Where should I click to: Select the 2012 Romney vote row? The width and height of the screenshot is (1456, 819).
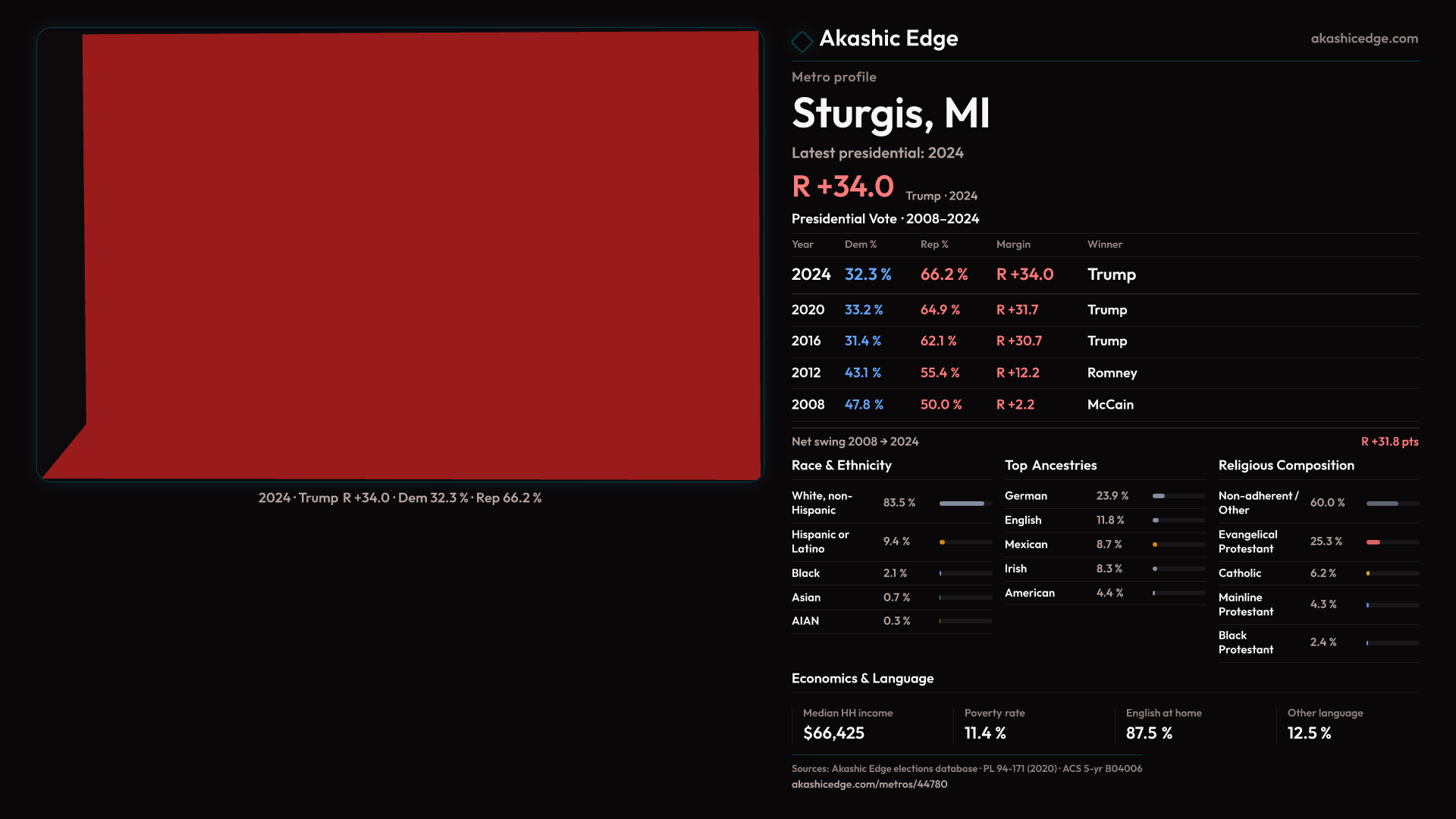click(1104, 373)
